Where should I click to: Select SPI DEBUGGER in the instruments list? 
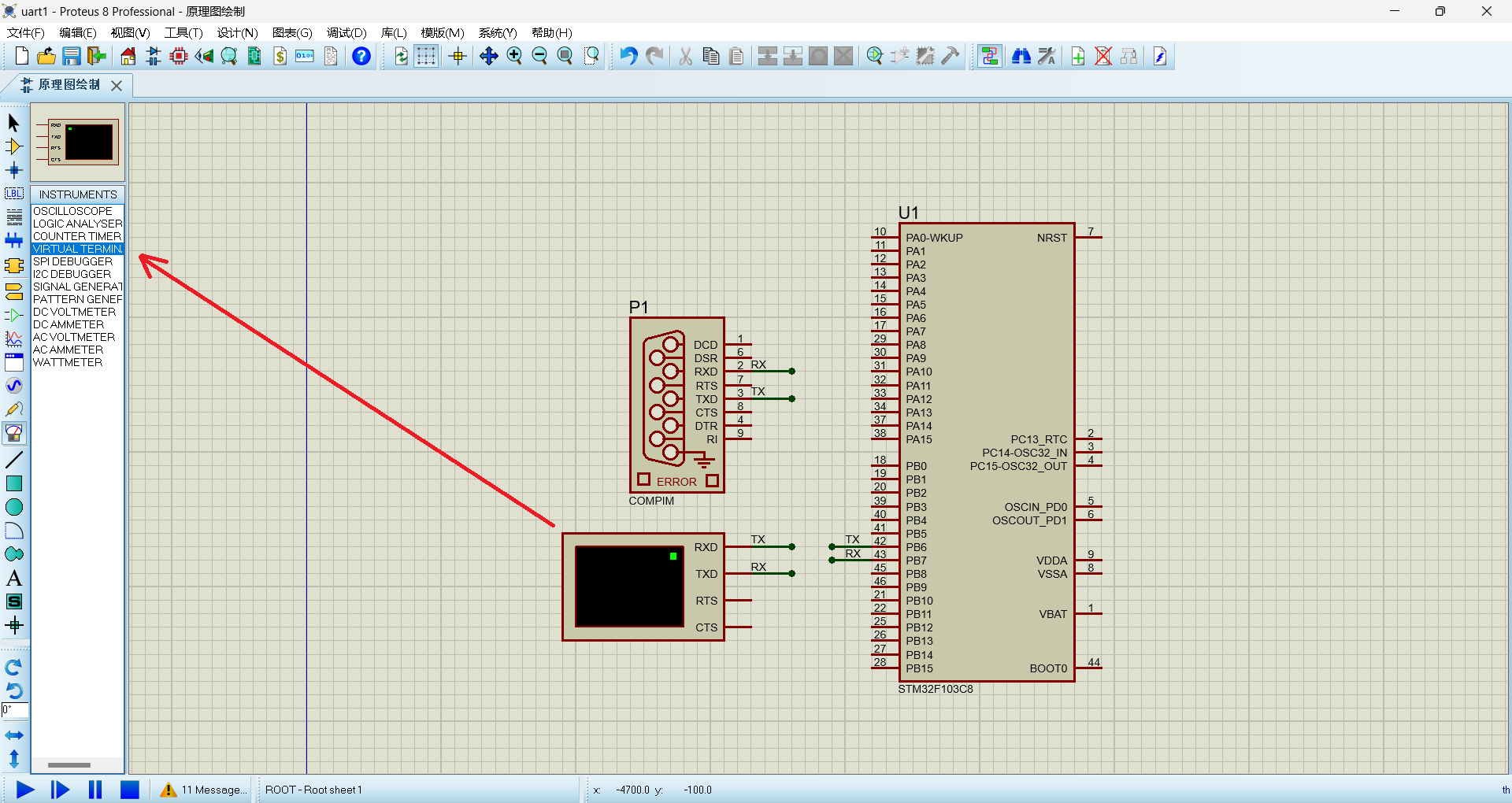77,261
